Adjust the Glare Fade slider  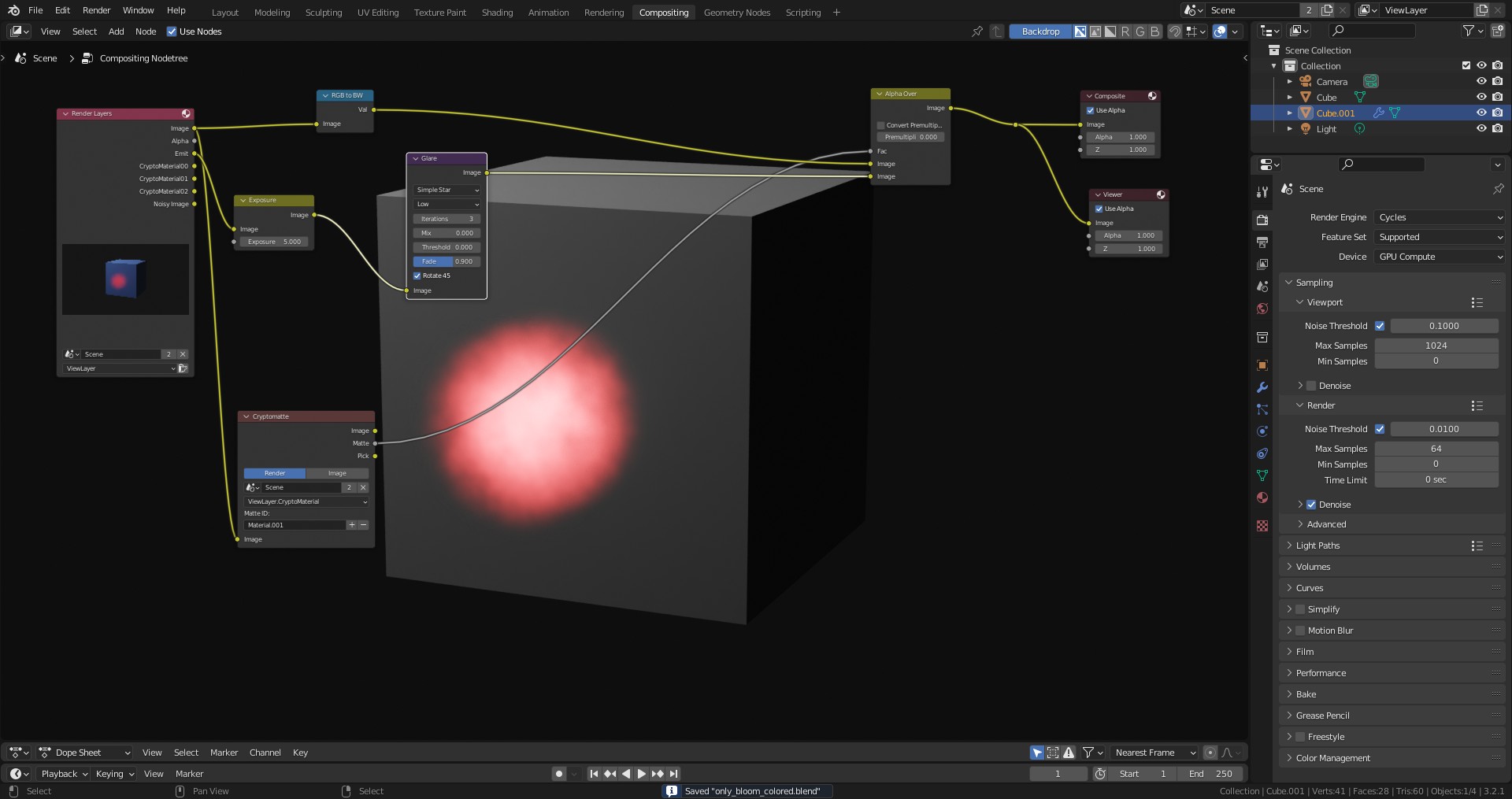coord(447,261)
